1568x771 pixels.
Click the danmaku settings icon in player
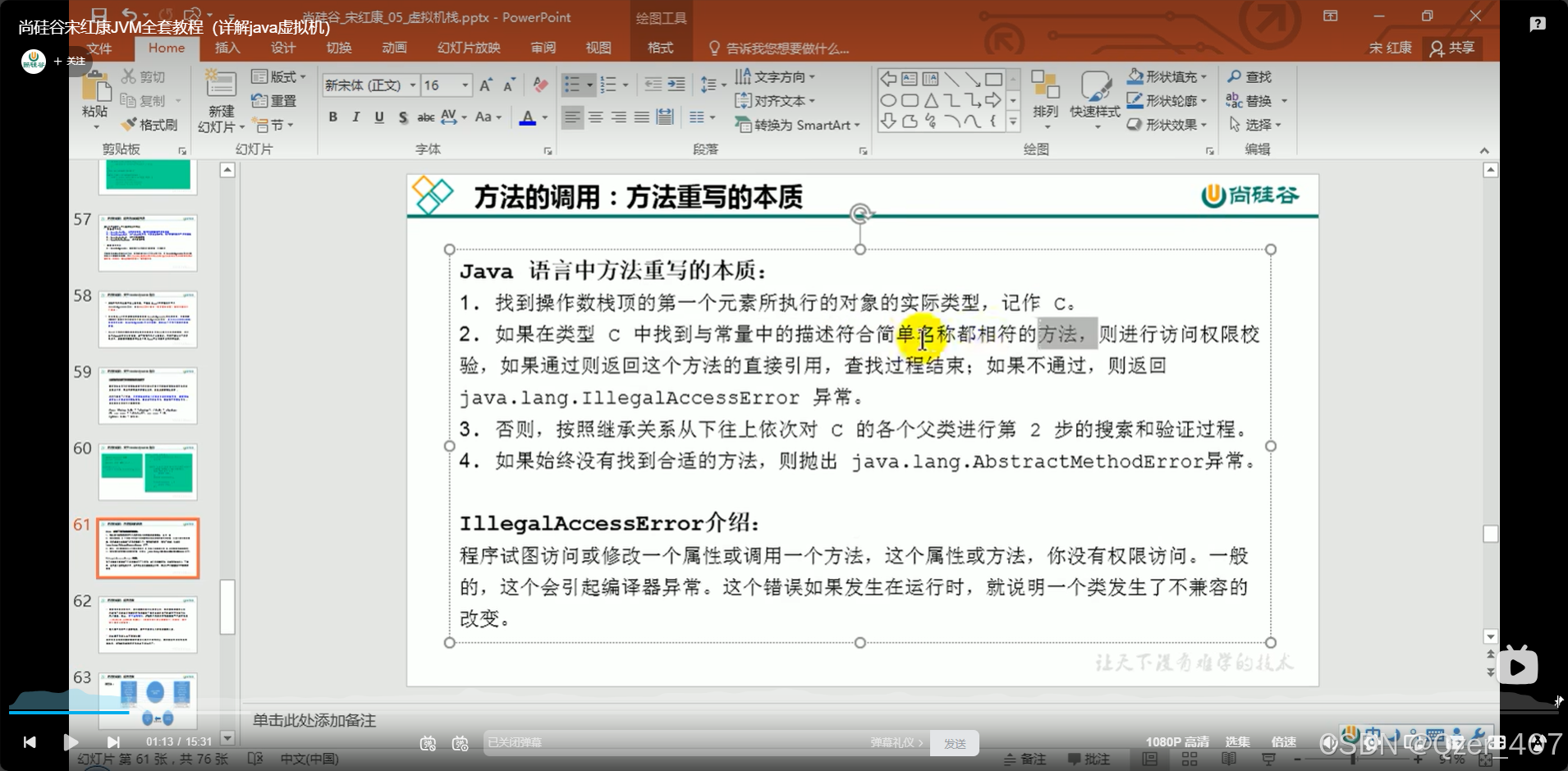[x=460, y=743]
